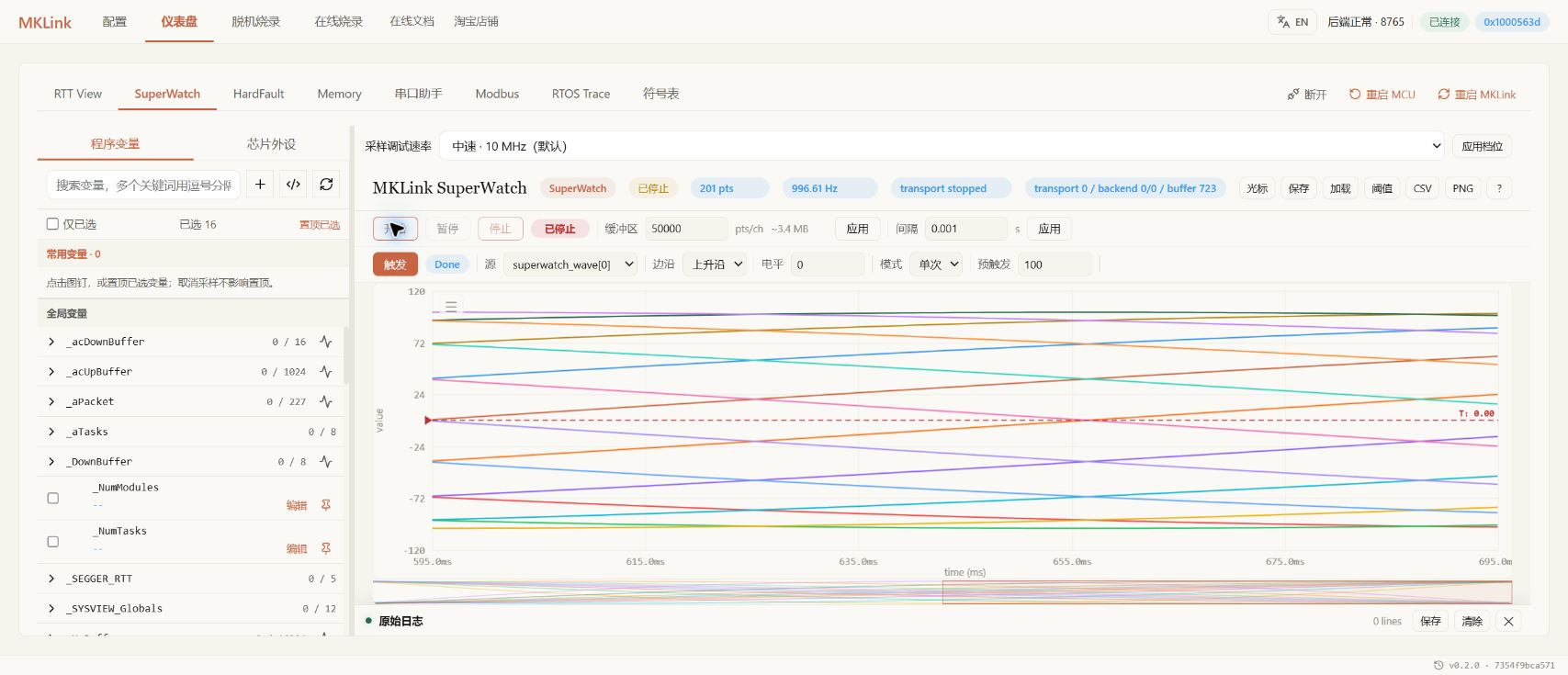
Task: Open the 模式 mode dropdown (单次)
Action: pyautogui.click(x=936, y=264)
